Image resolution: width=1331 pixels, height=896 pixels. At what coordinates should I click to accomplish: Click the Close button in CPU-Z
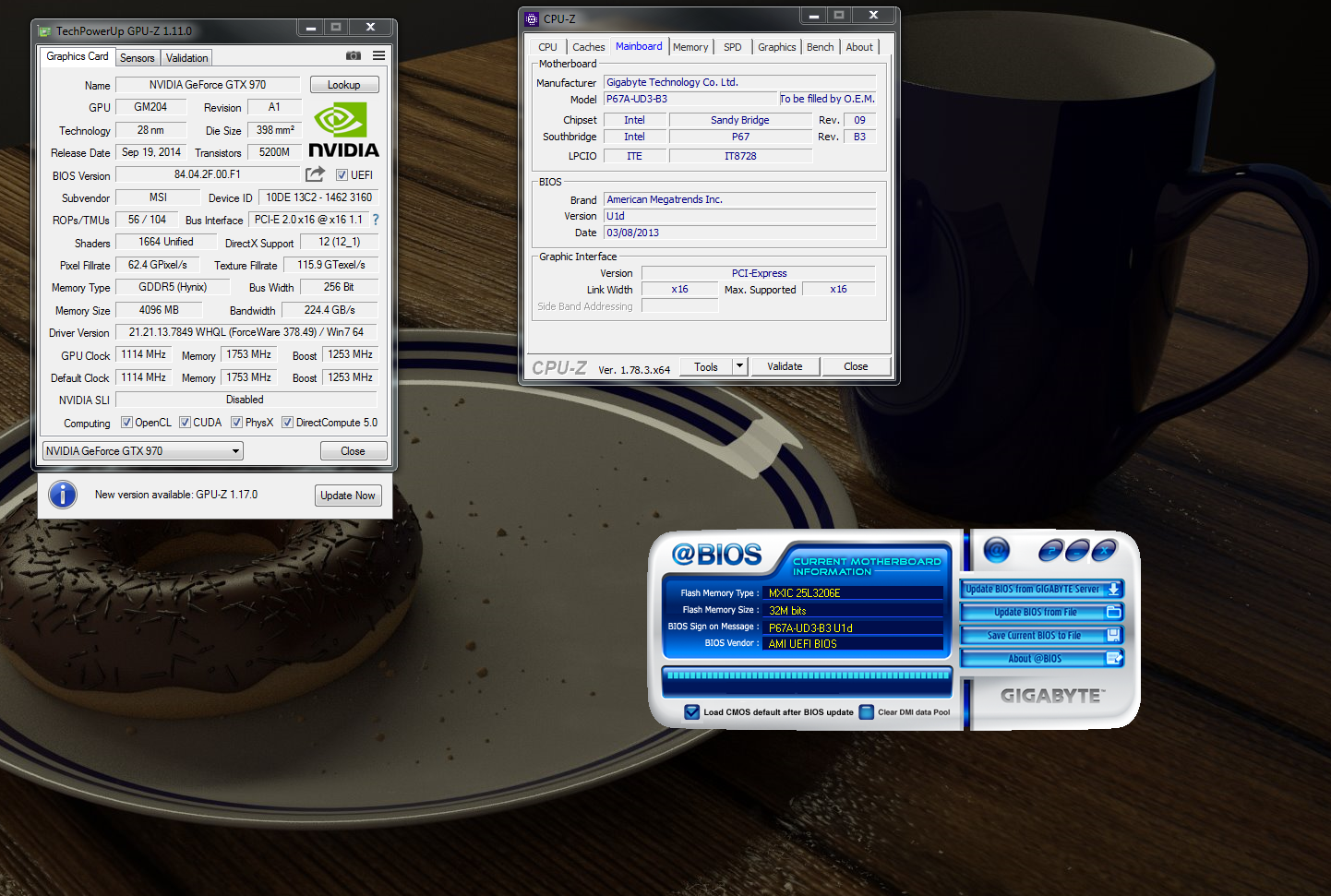tap(856, 366)
